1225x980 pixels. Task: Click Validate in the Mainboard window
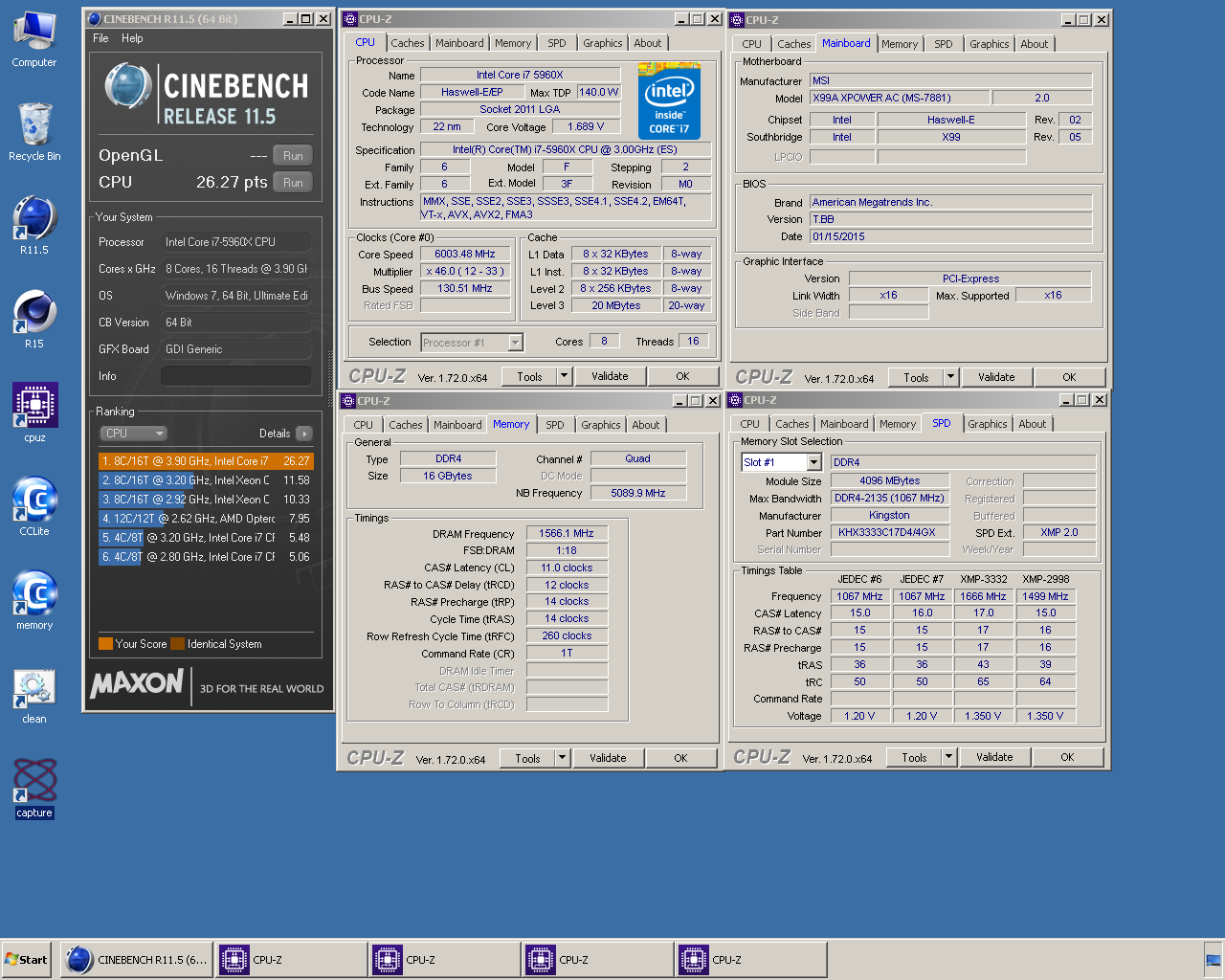(x=996, y=377)
